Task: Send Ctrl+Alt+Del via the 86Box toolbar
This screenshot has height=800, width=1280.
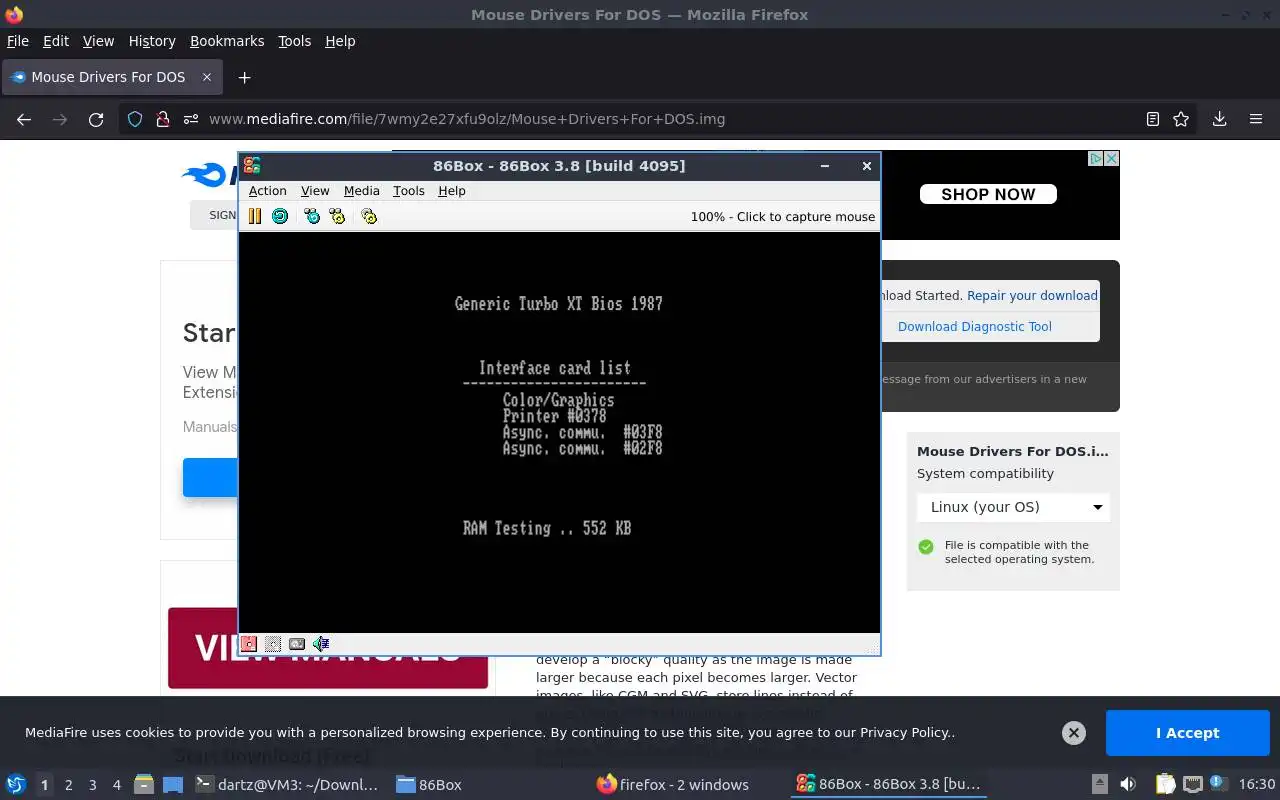Action: point(312,216)
